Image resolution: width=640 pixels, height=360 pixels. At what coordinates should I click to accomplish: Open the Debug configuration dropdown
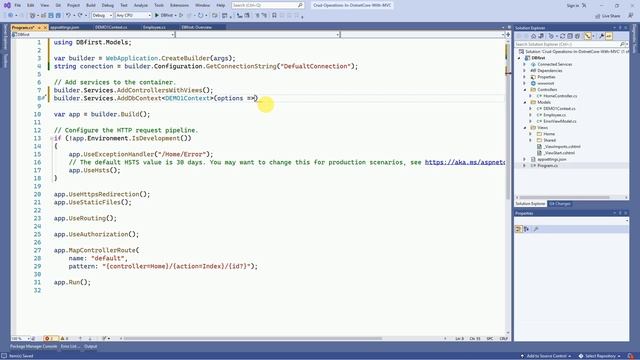point(102,16)
